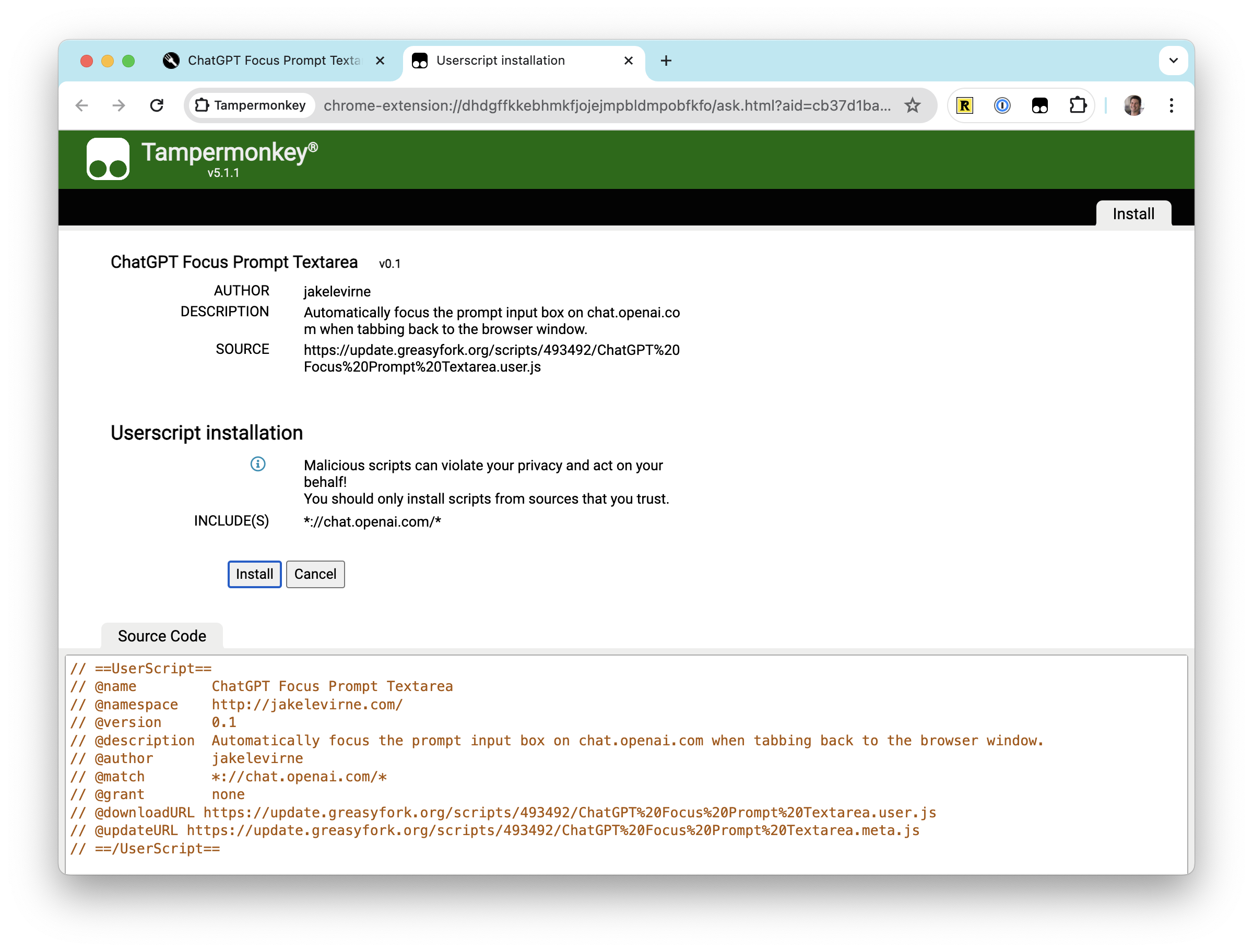
Task: Open the Extensions puzzle piece menu
Action: [1077, 105]
